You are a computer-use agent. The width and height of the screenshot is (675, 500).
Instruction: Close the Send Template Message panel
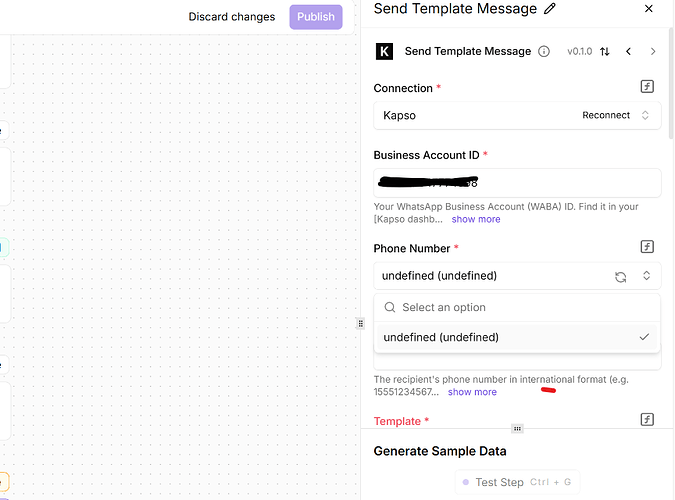649,9
